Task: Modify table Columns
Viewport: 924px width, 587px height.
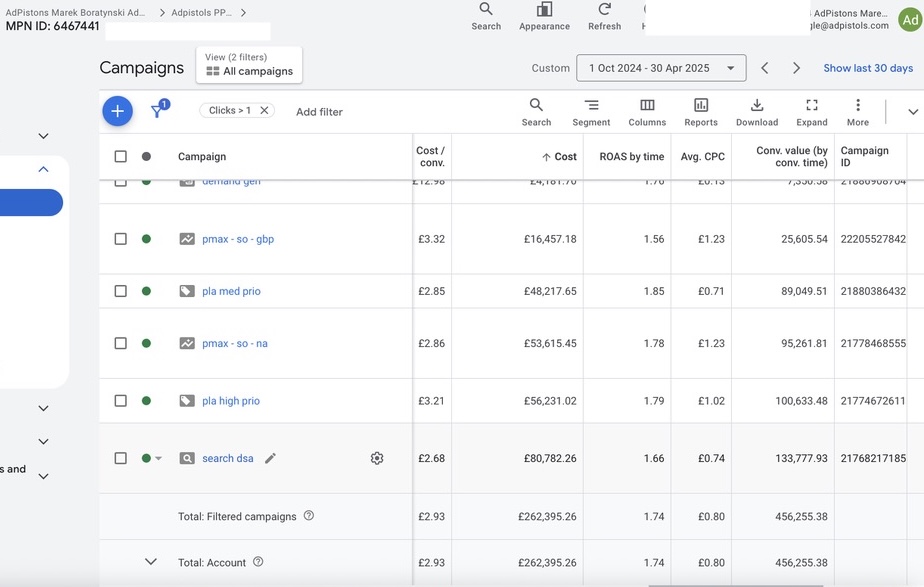Action: coord(647,112)
